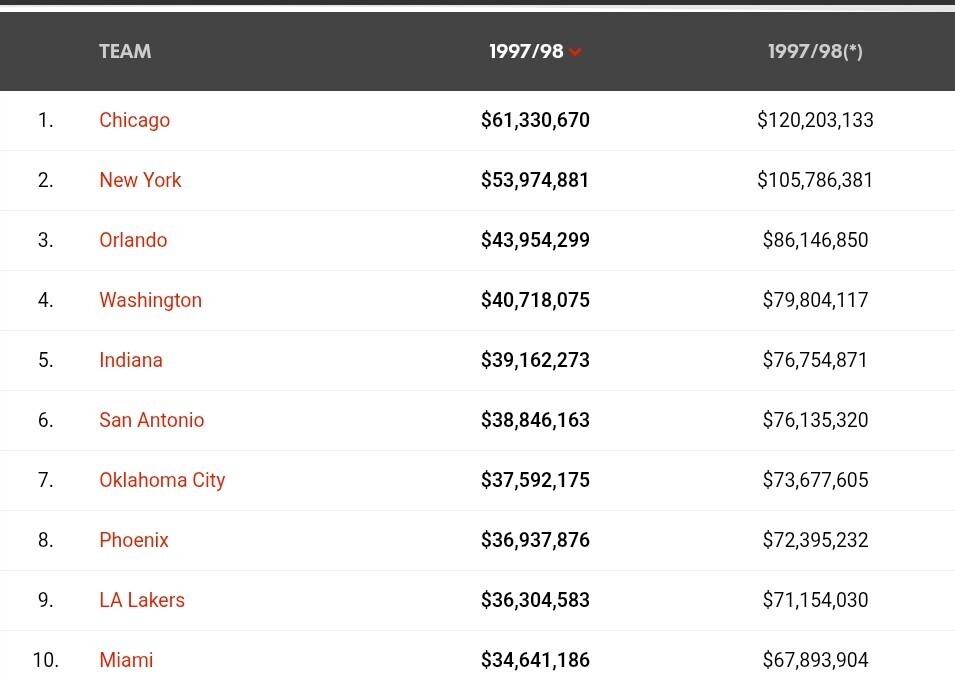Select the Washington team link
Screen dimensions: 955x684
(x=150, y=300)
